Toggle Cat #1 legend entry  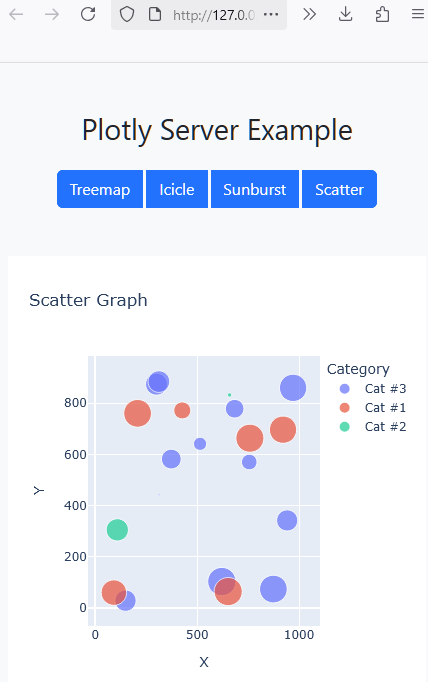[373, 408]
